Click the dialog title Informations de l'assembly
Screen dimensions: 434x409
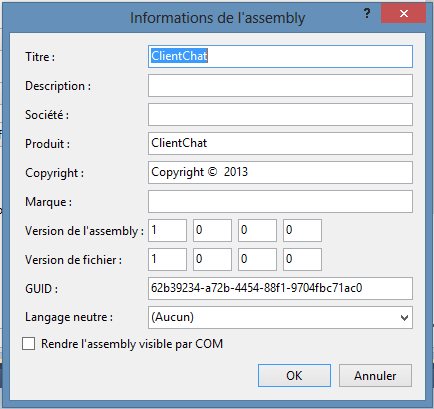point(217,18)
